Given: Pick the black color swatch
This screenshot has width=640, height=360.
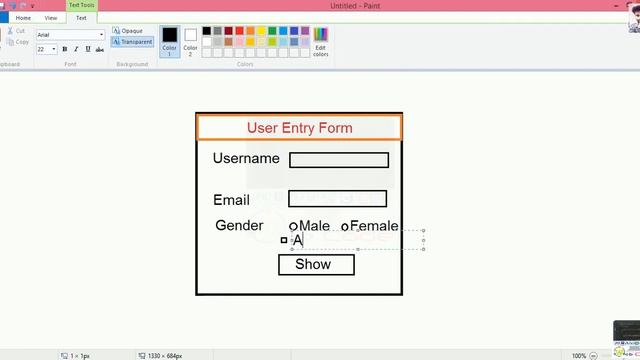Looking at the screenshot, I should click(x=207, y=31).
